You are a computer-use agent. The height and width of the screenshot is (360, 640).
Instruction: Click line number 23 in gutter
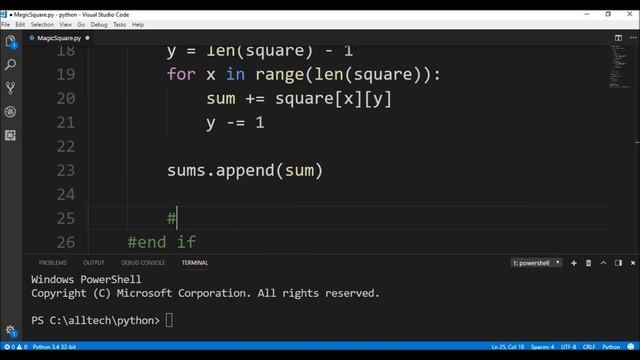tap(66, 171)
